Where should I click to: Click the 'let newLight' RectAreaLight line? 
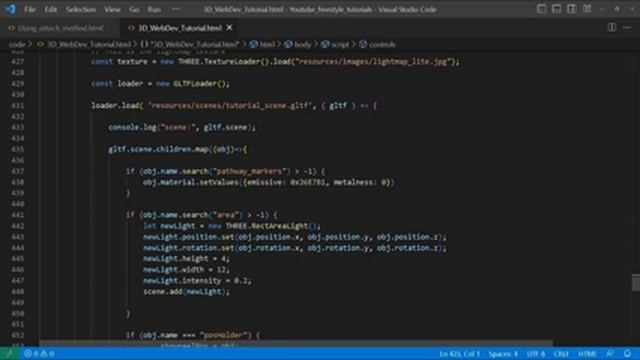(232, 226)
